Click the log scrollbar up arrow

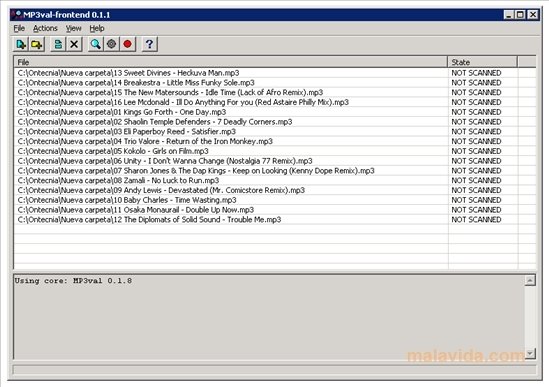530,281
